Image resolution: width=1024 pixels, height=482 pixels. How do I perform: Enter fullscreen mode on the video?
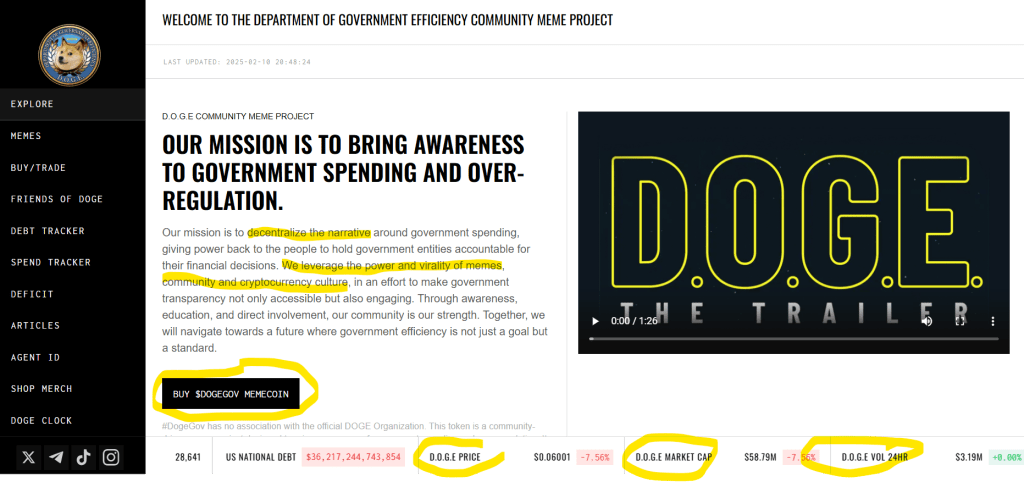(x=960, y=321)
